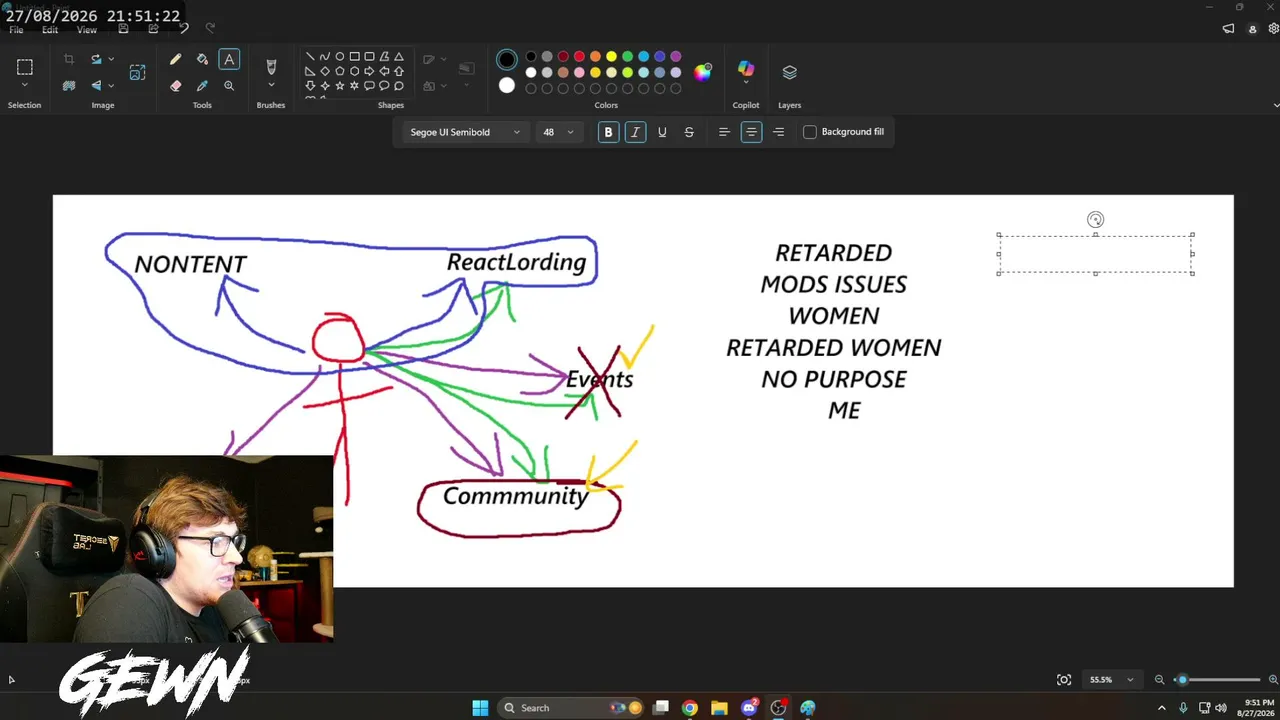Click the text box rotation handle

[1095, 220]
